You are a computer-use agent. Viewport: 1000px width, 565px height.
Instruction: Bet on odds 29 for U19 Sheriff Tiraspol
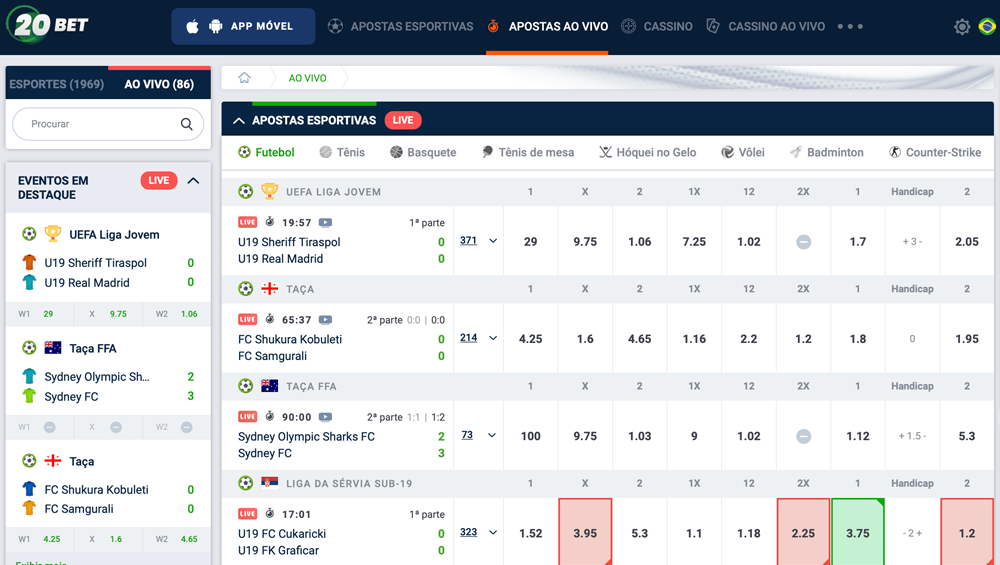pos(531,242)
